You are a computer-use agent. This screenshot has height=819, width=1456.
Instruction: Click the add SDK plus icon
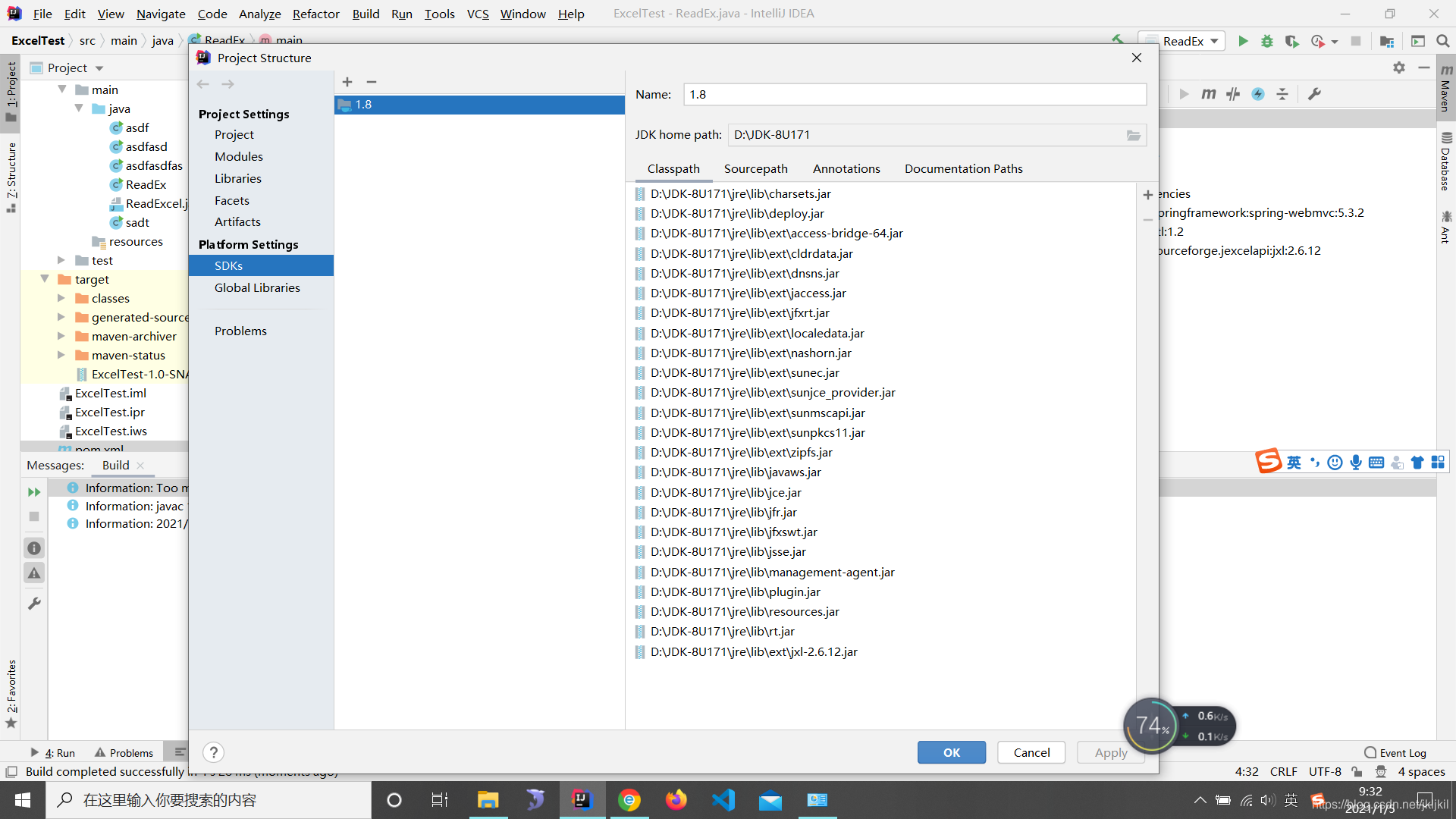(x=347, y=82)
